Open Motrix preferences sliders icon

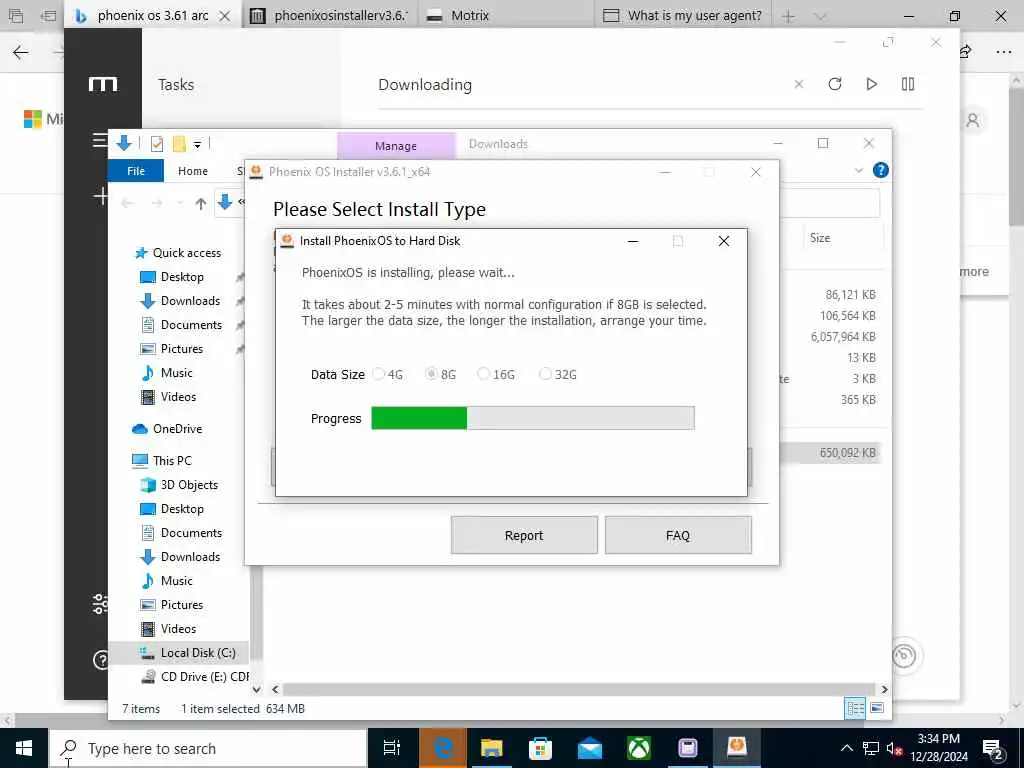pos(100,603)
